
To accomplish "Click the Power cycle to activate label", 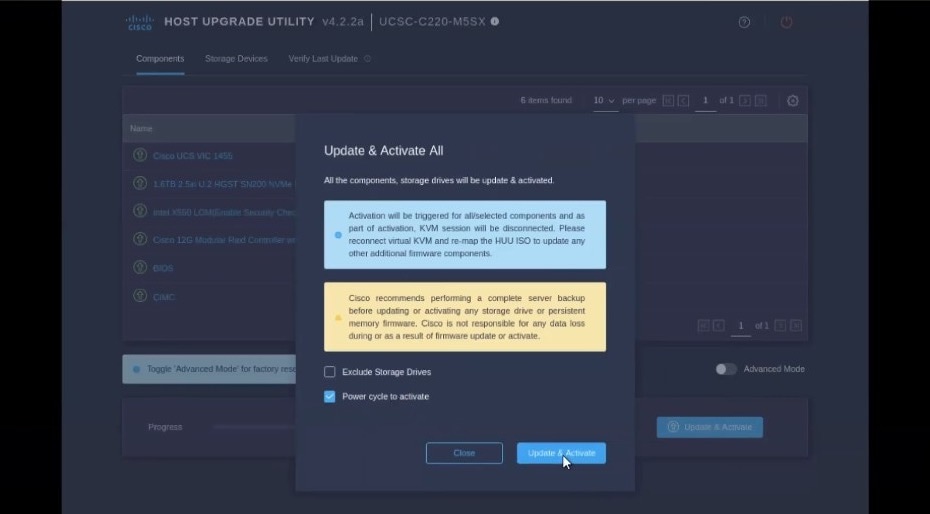I will pyautogui.click(x=386, y=397).
